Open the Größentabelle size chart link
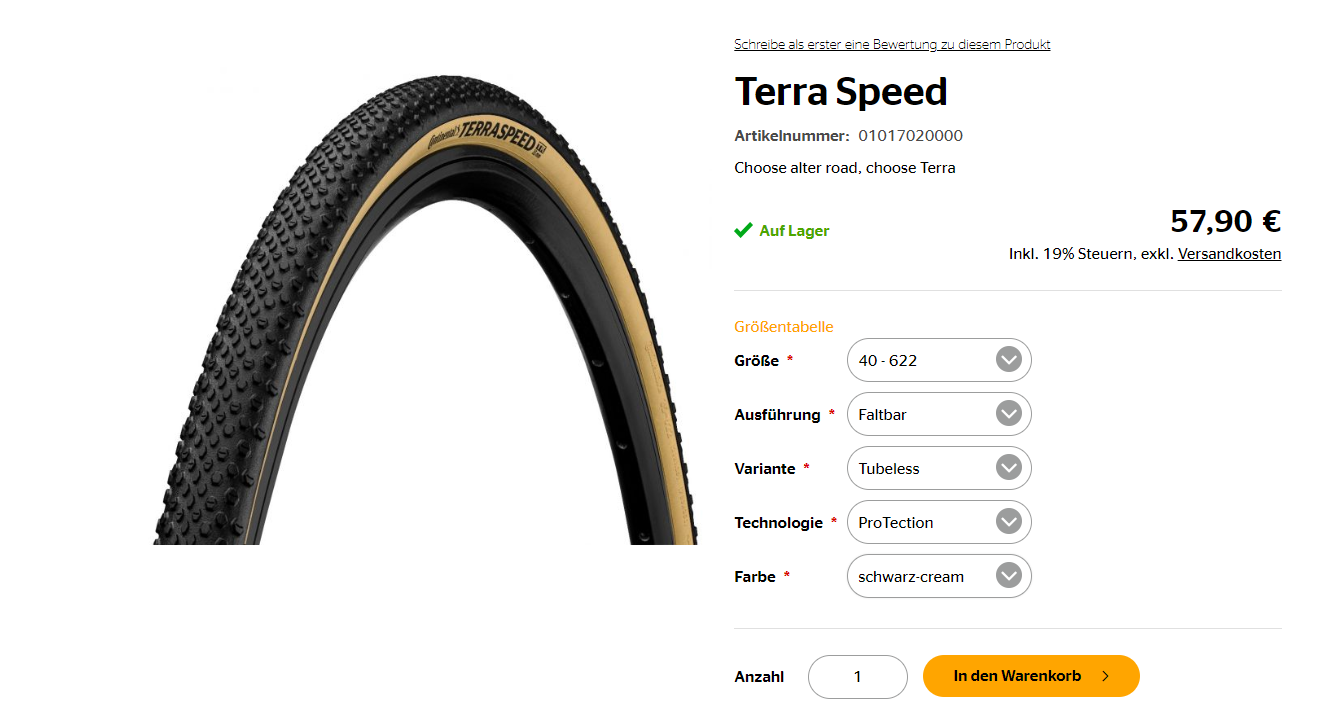1320x725 pixels. point(784,327)
